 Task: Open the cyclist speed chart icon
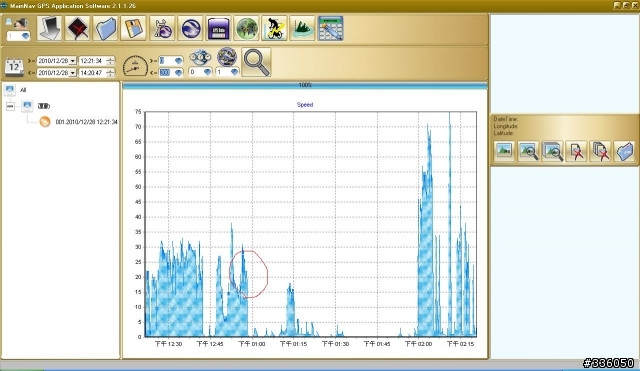(x=274, y=28)
